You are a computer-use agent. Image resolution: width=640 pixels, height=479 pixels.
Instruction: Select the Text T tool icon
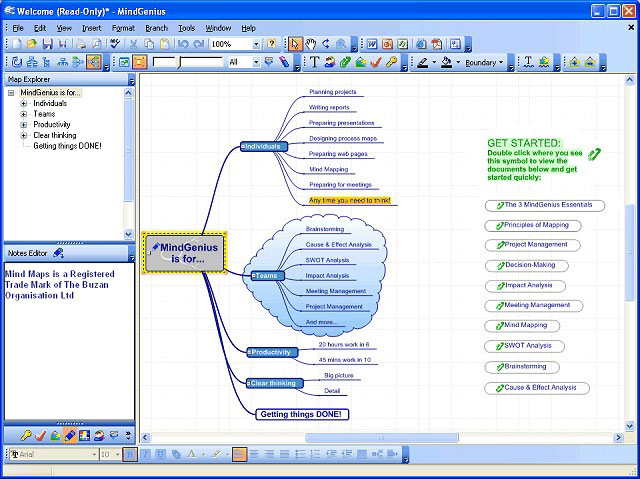[314, 62]
